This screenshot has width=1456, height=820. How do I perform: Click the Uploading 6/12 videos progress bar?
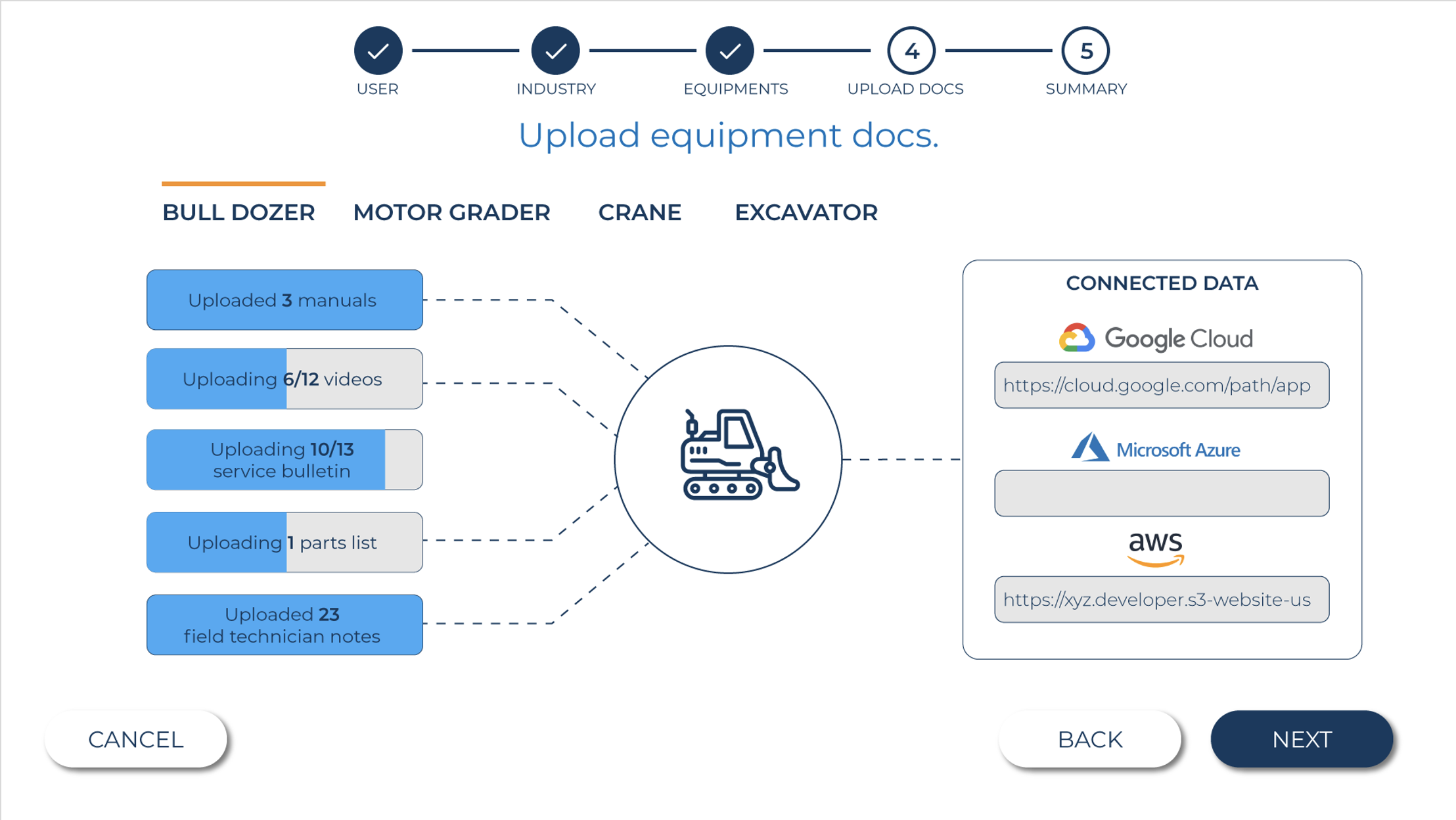coord(284,379)
